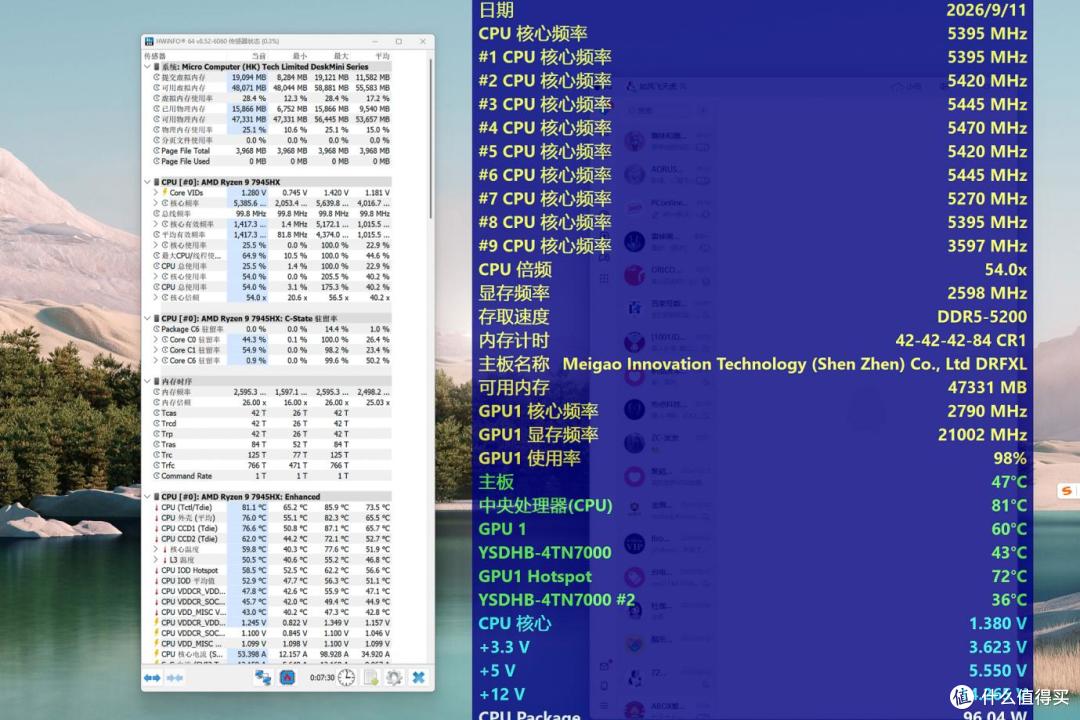Collapse the CPU [#0]: AMD Ryzen 9 7945HX group

pyautogui.click(x=147, y=182)
